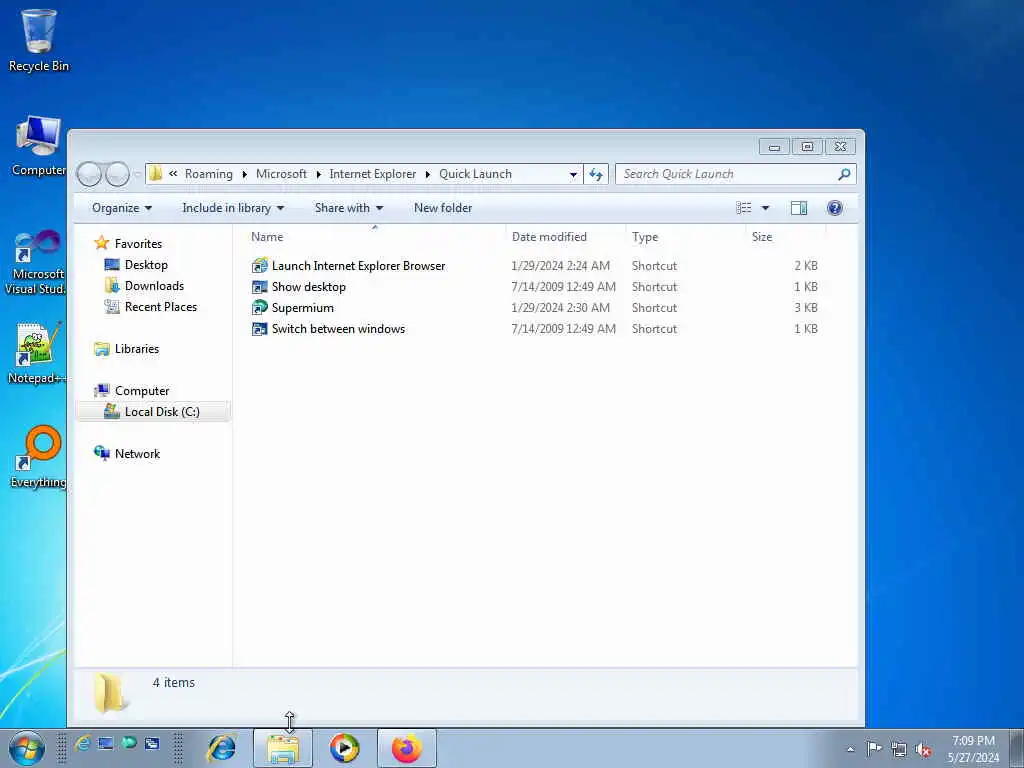Click the Explorer Forward navigation button
The width and height of the screenshot is (1024, 768).
click(x=118, y=174)
